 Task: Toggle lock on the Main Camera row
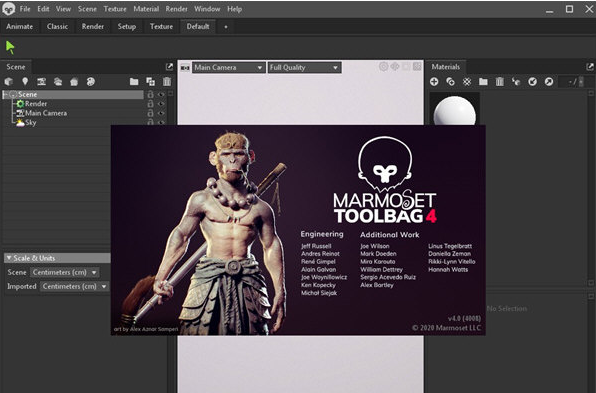click(x=151, y=113)
